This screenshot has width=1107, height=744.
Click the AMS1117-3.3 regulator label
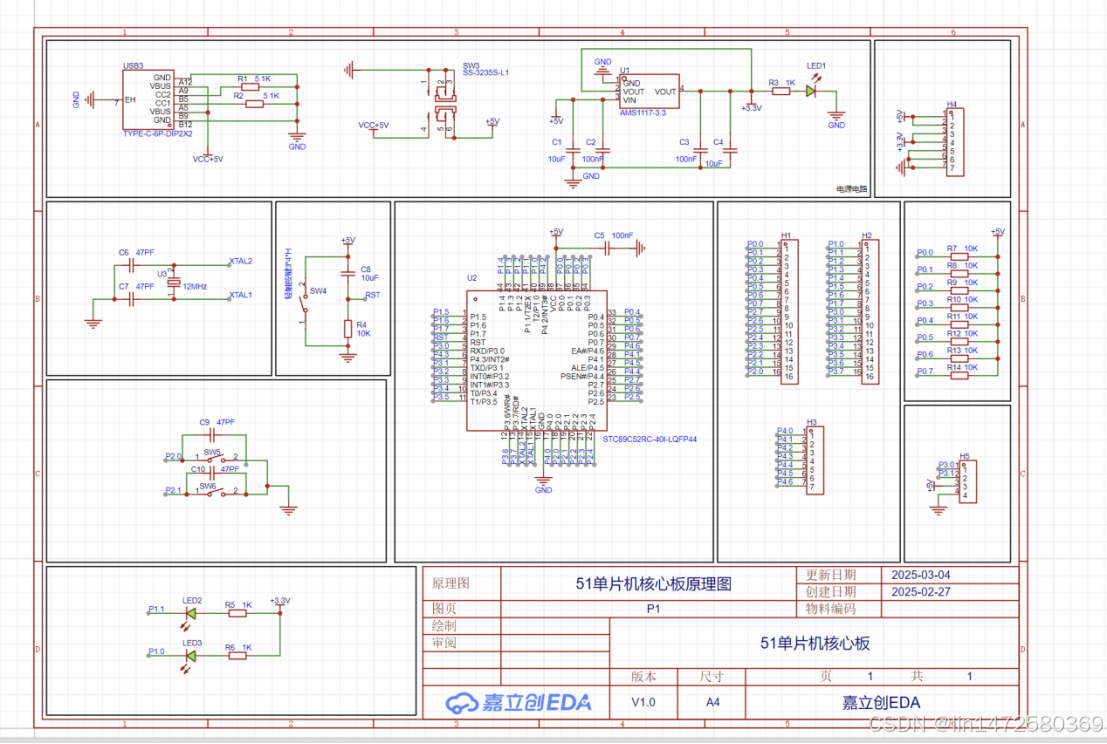[642, 113]
